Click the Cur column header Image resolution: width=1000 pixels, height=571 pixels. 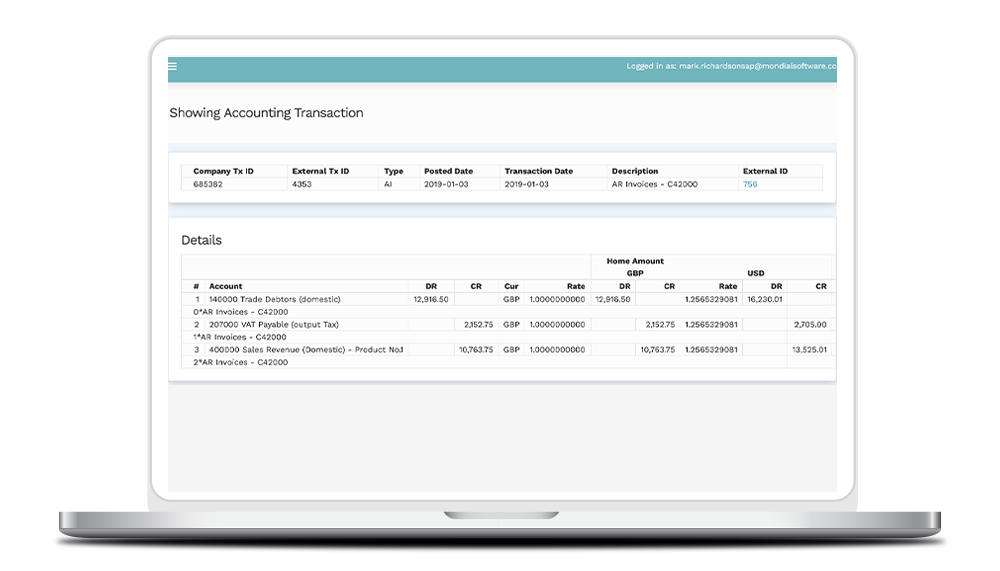[x=510, y=286]
